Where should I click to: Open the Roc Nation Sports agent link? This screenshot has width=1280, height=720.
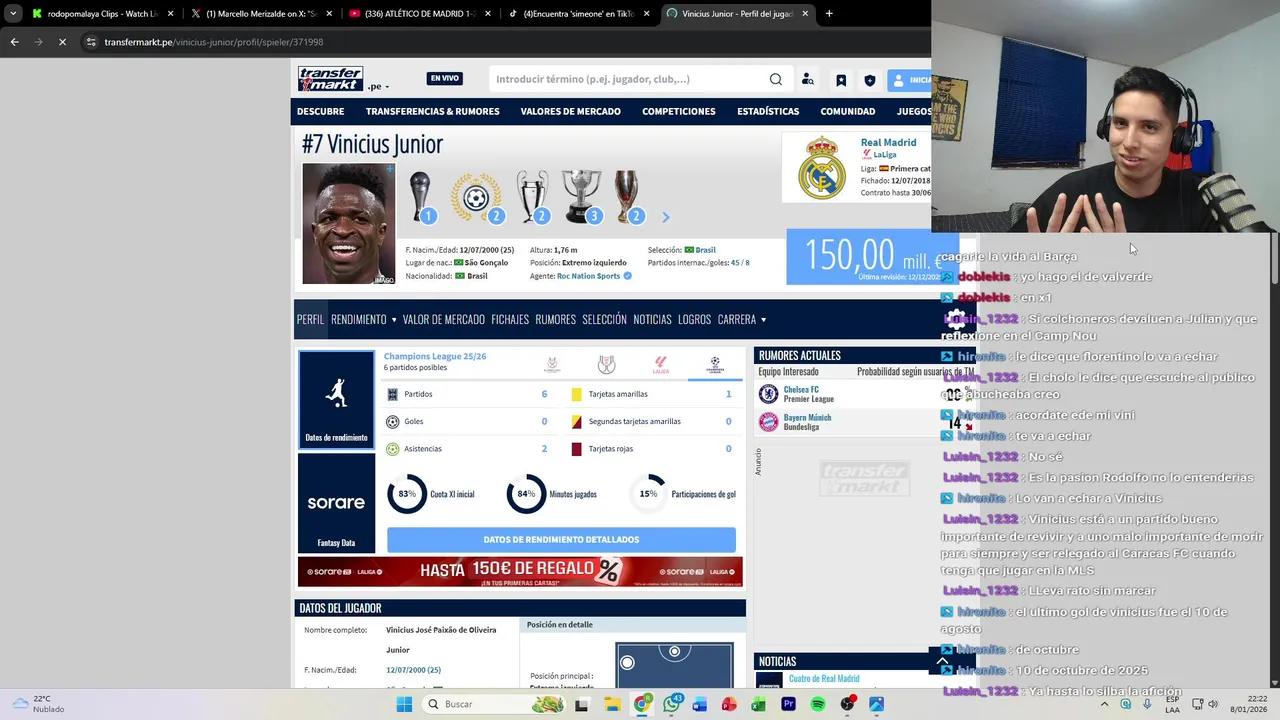[588, 276]
